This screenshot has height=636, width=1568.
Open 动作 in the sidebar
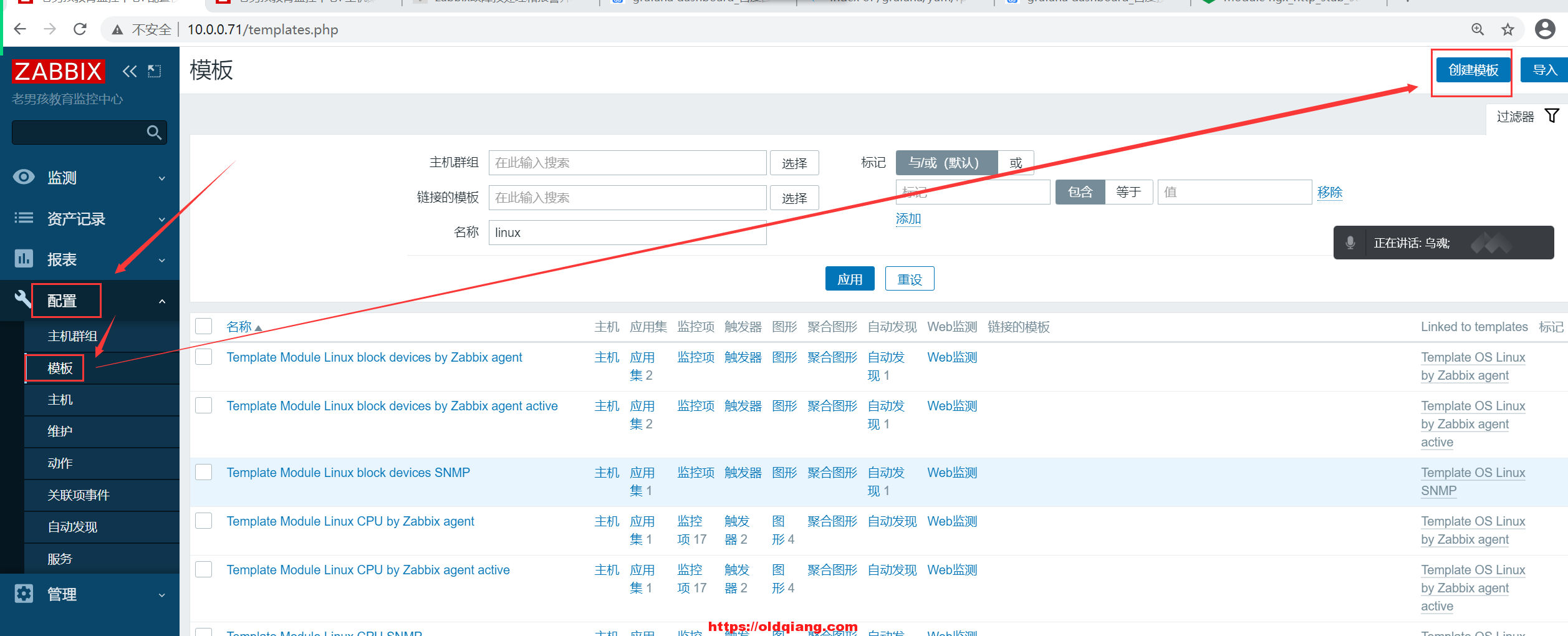[x=60, y=463]
